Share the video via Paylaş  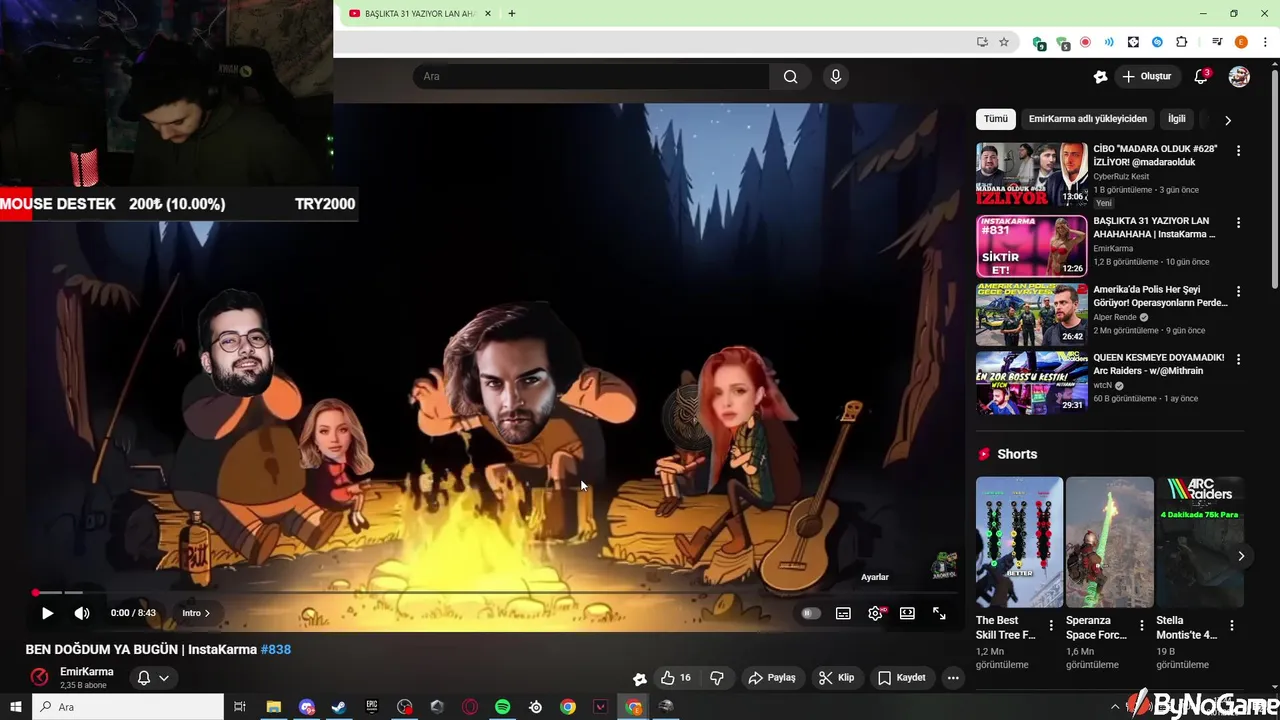[772, 678]
